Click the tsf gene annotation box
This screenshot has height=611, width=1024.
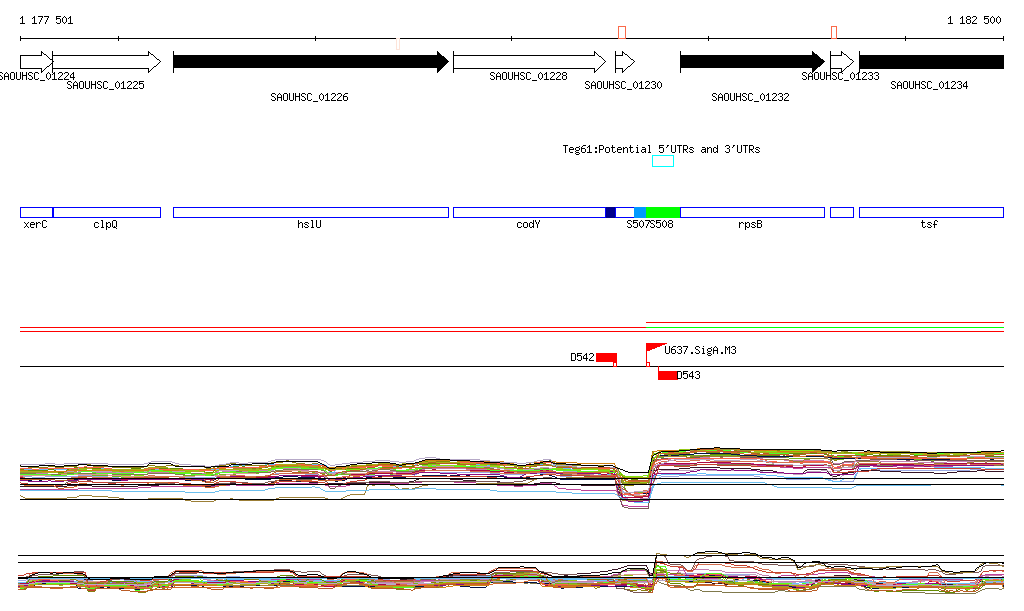coord(930,212)
